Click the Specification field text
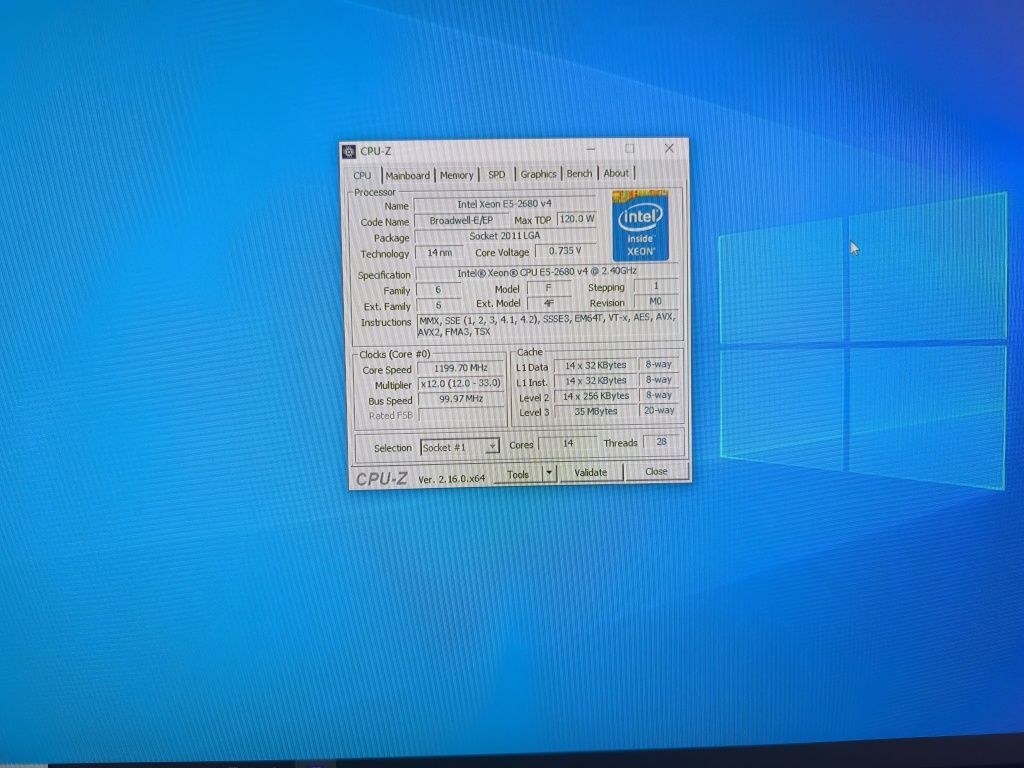The image size is (1024, 768). point(547,272)
